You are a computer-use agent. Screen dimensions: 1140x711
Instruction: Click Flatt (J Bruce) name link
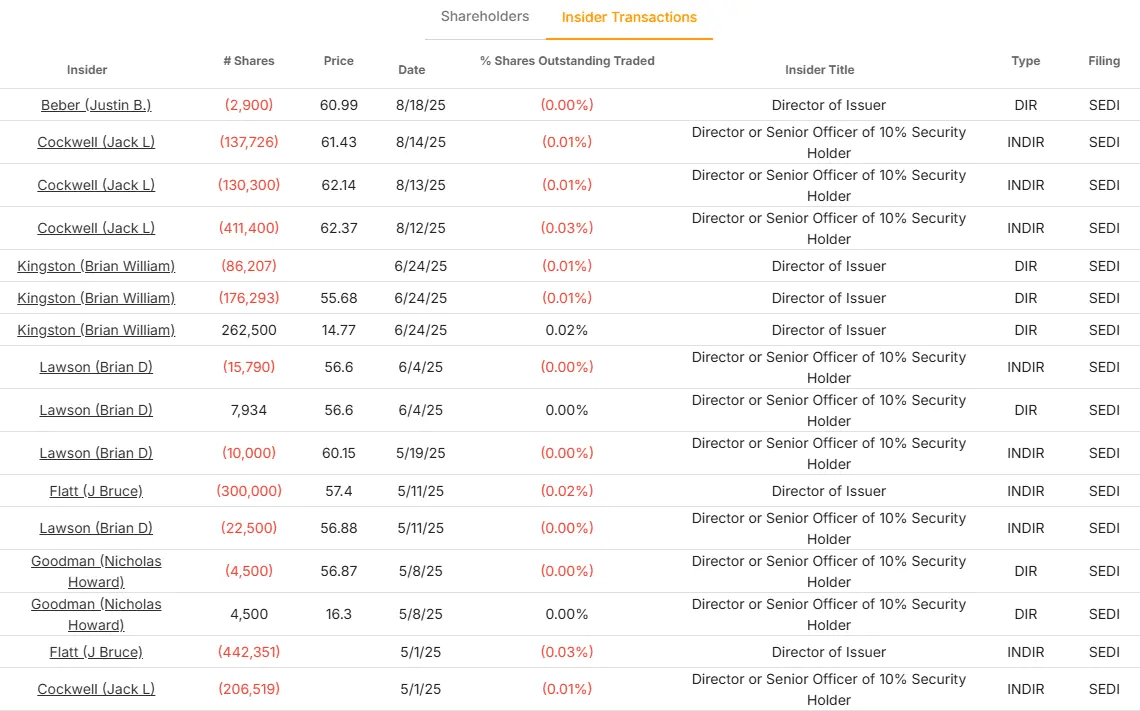(x=95, y=491)
